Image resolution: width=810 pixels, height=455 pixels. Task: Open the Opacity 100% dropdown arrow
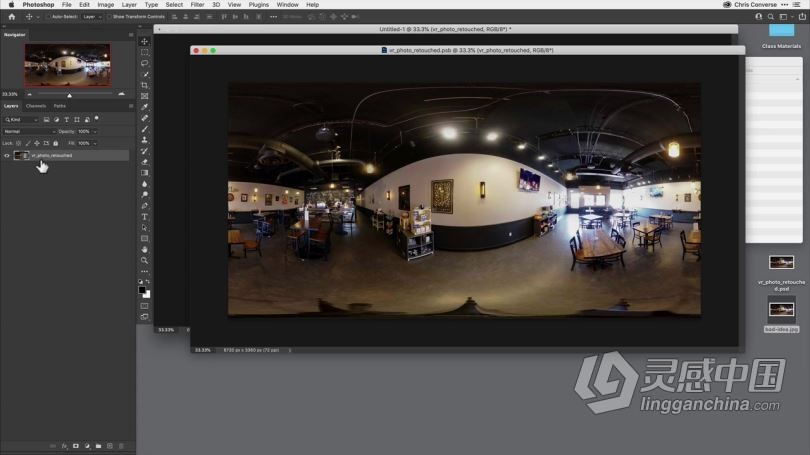point(95,132)
